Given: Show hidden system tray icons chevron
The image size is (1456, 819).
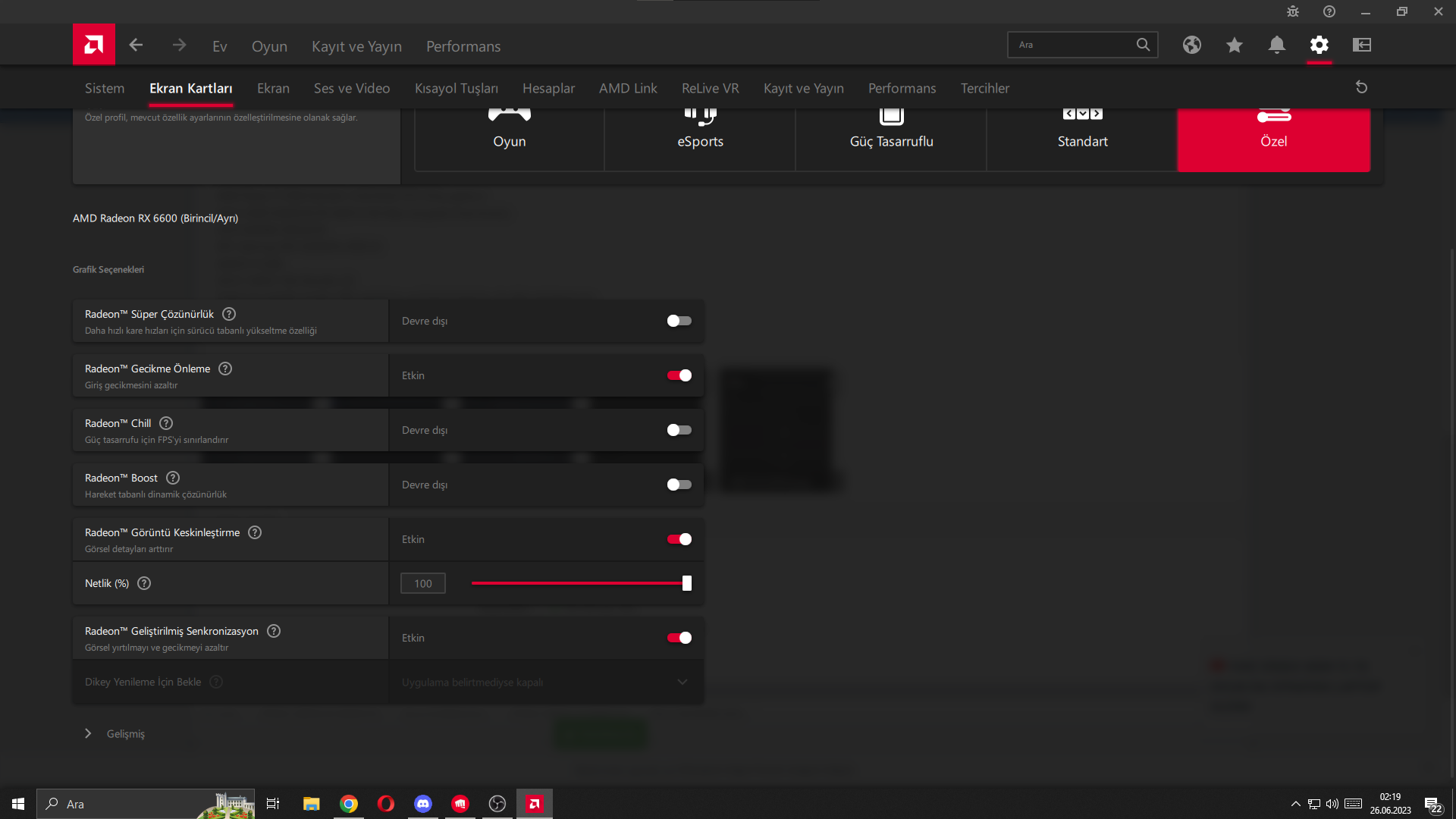Looking at the screenshot, I should [x=1295, y=804].
